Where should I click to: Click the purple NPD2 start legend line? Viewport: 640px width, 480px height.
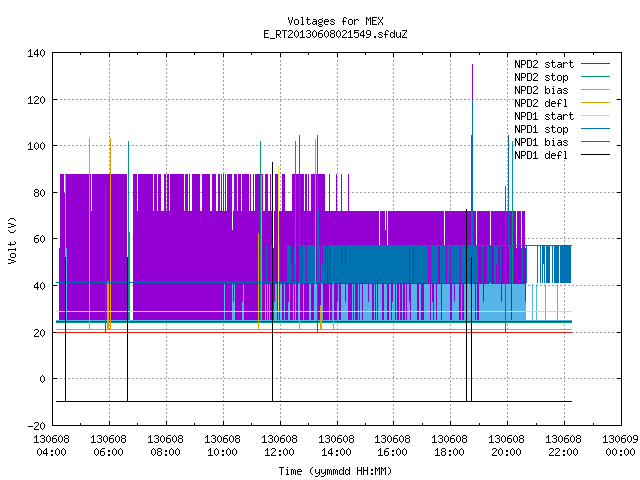point(595,64)
